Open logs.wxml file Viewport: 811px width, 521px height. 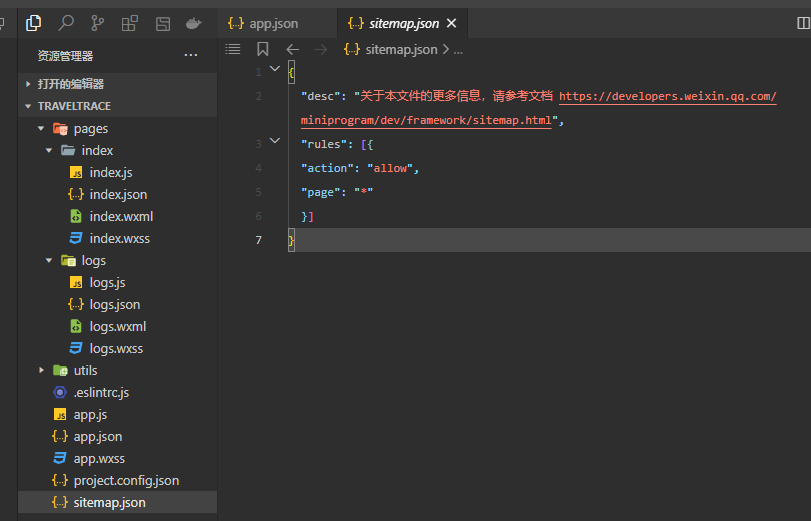pyautogui.click(x=117, y=326)
